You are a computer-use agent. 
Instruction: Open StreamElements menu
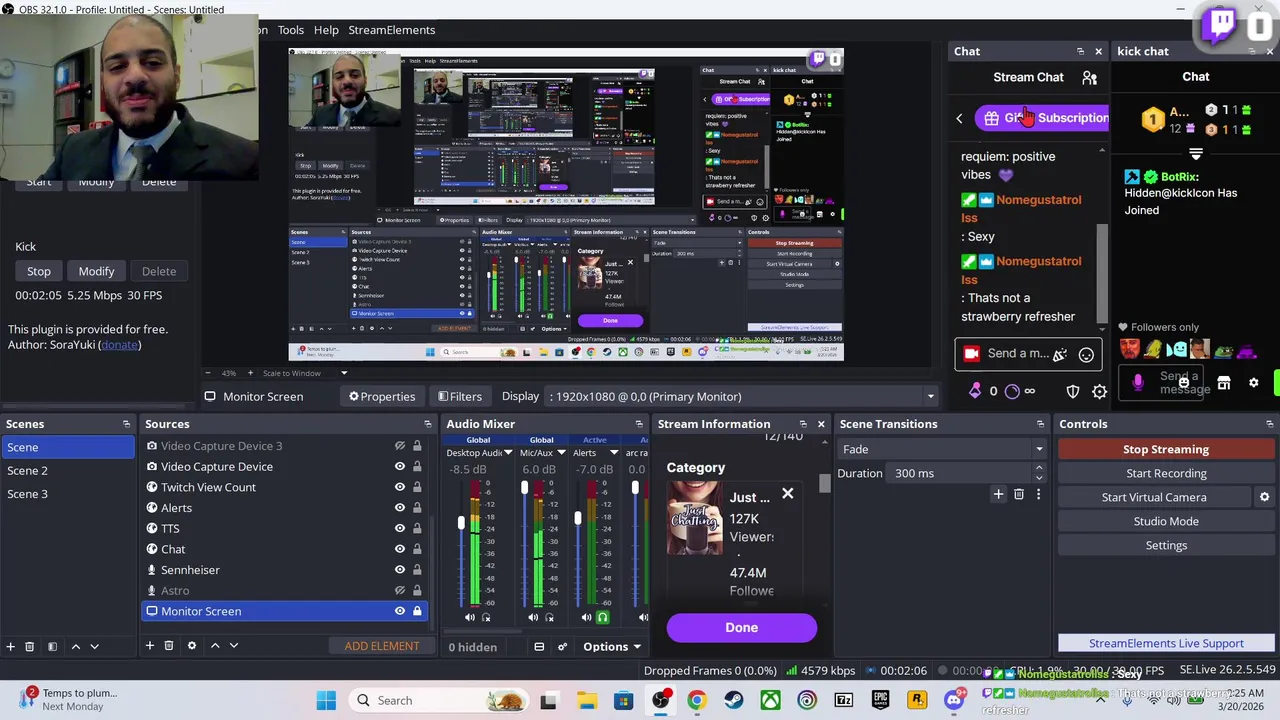391,30
